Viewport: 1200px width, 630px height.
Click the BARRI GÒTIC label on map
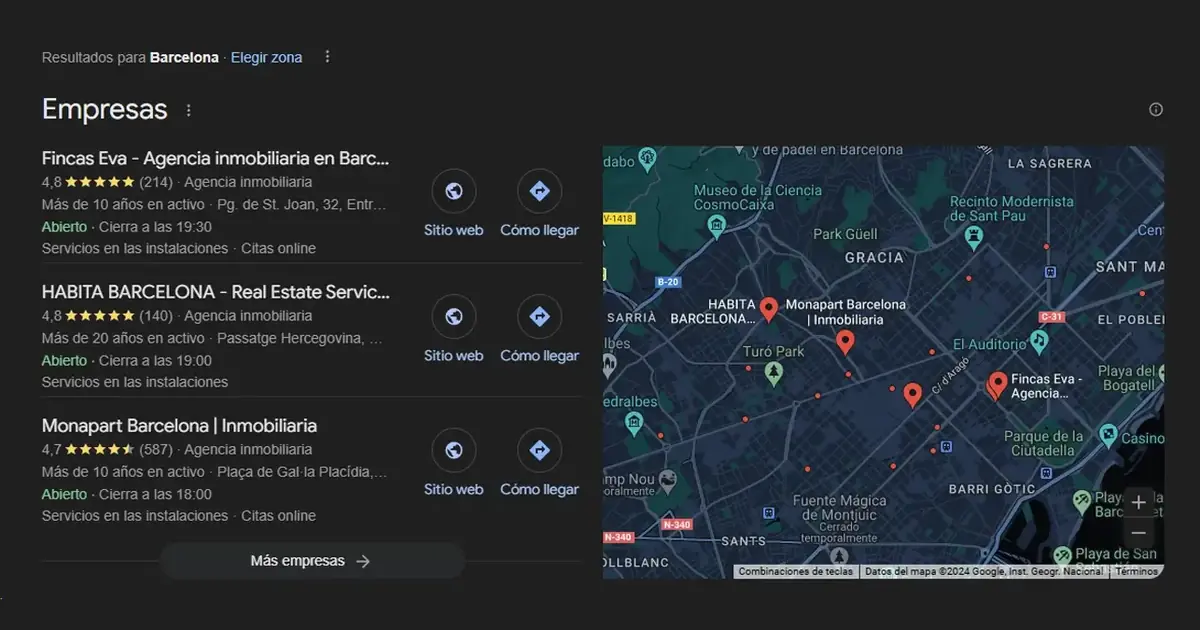[x=990, y=491]
